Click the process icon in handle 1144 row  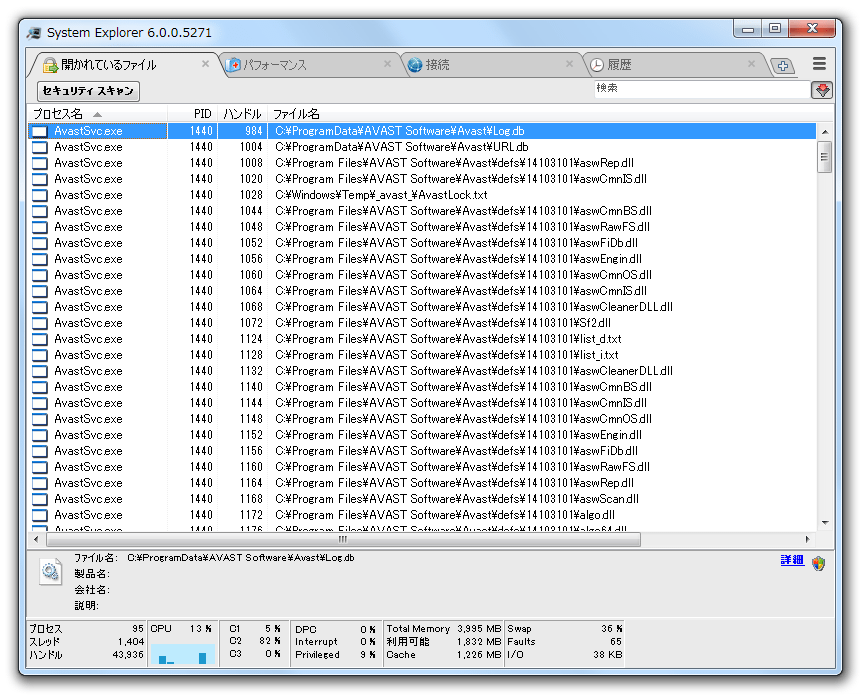40,402
